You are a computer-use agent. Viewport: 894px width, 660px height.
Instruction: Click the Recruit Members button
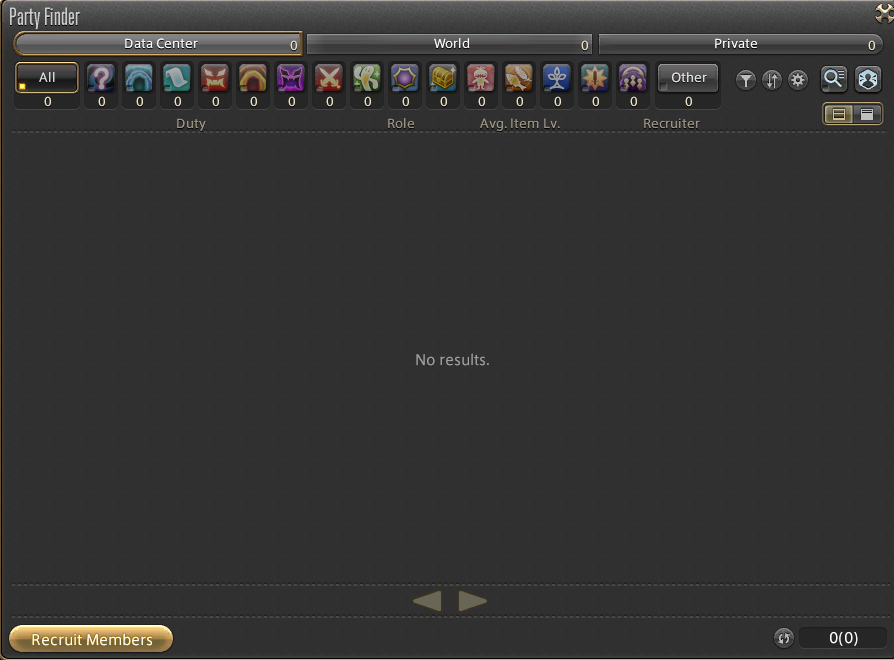point(91,639)
